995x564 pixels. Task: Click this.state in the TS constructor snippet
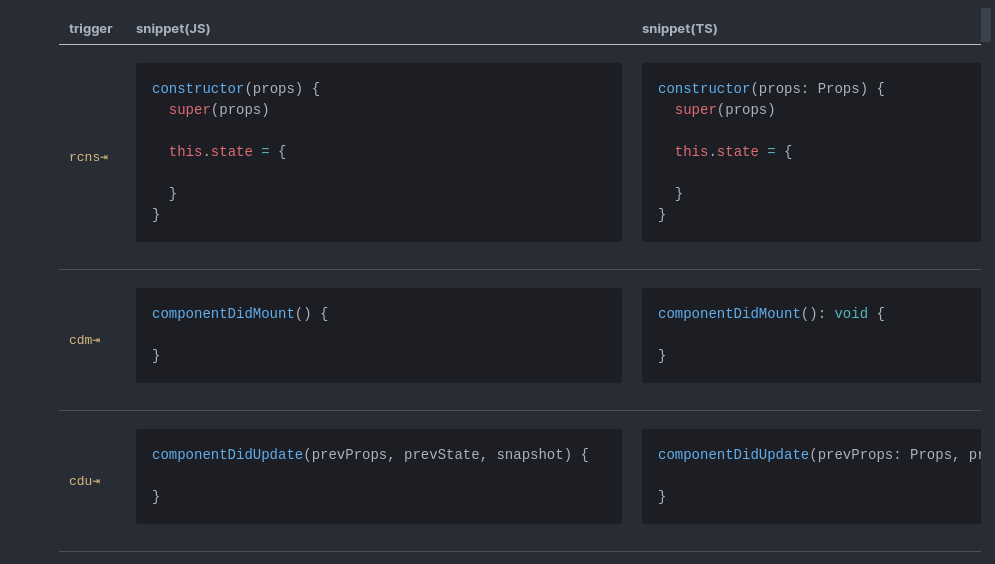(x=716, y=152)
